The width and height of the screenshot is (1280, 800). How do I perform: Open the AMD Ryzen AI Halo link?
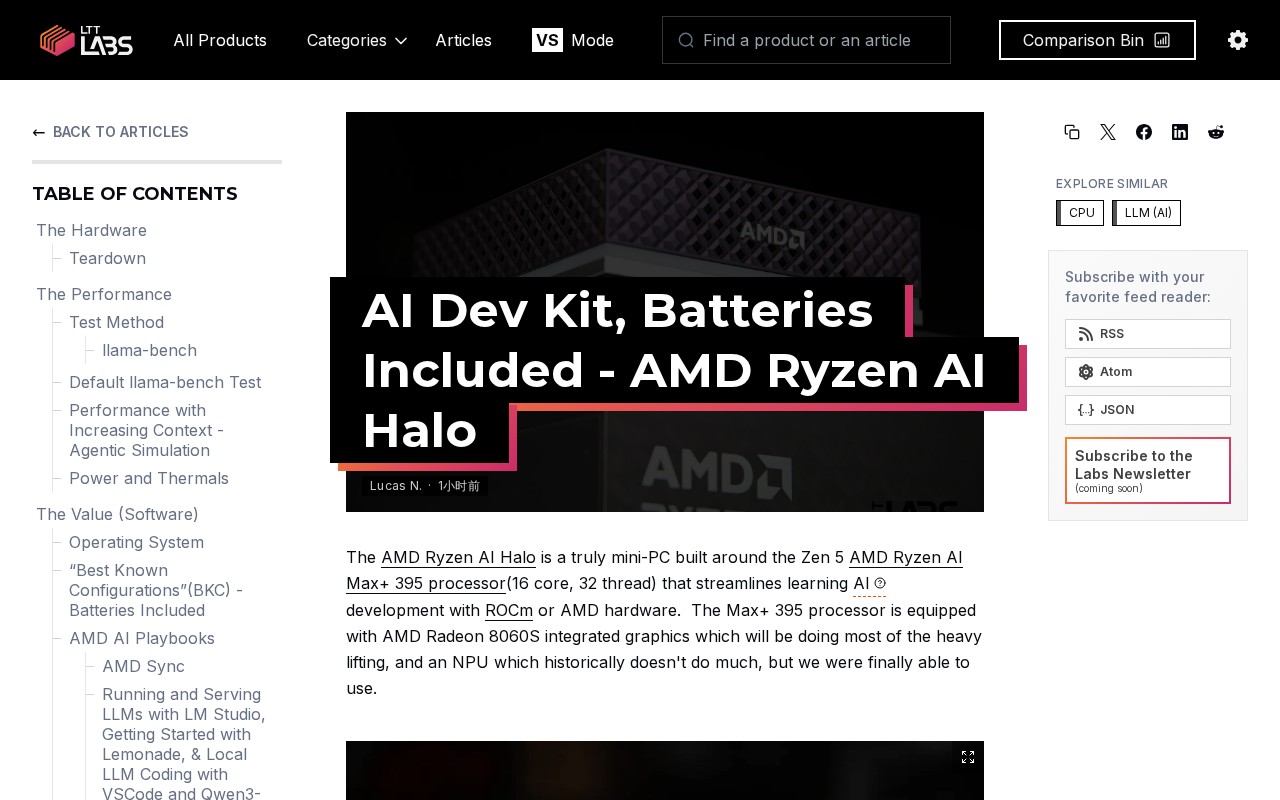pos(458,557)
